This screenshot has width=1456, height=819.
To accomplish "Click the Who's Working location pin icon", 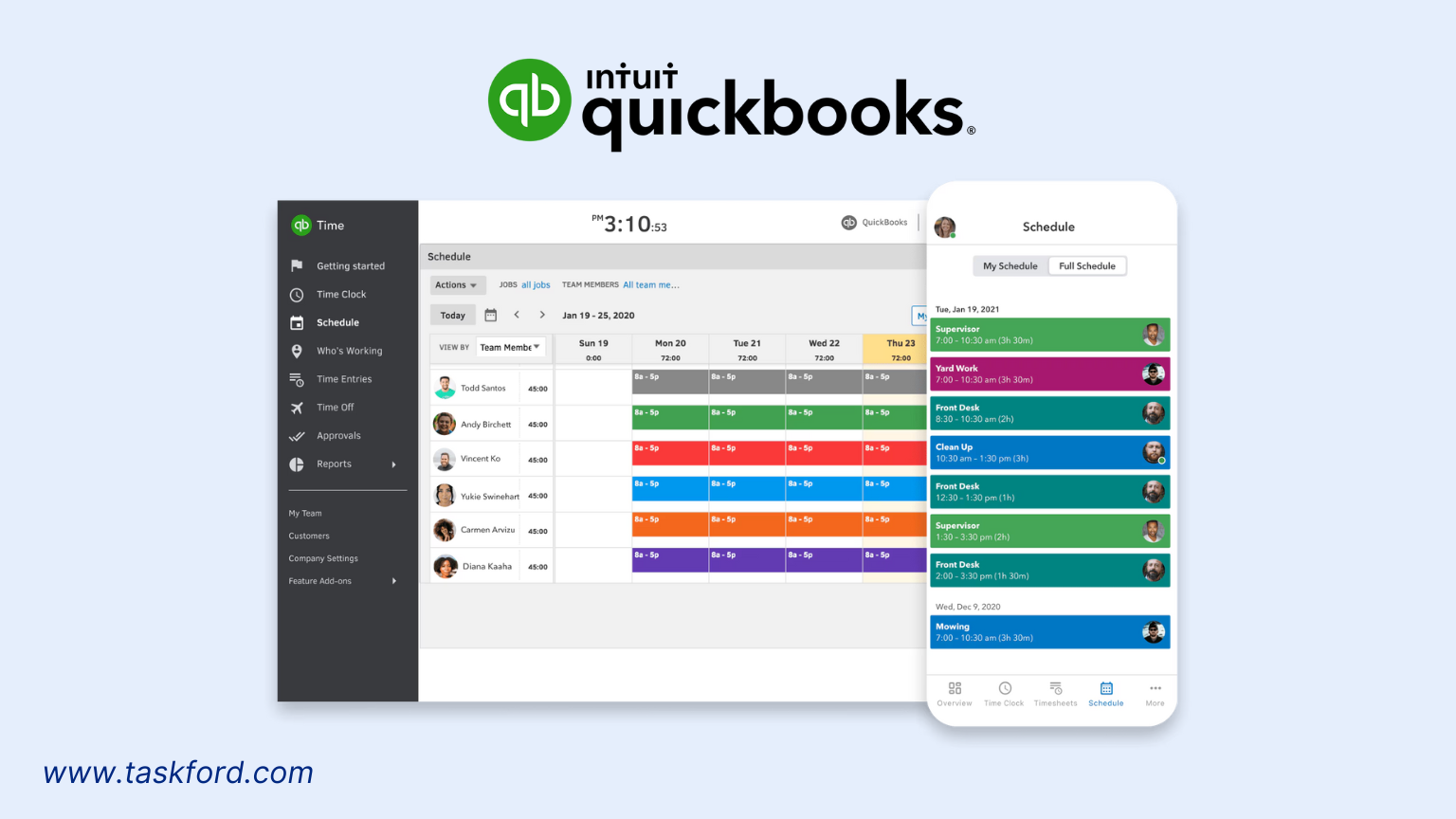I will pos(297,351).
